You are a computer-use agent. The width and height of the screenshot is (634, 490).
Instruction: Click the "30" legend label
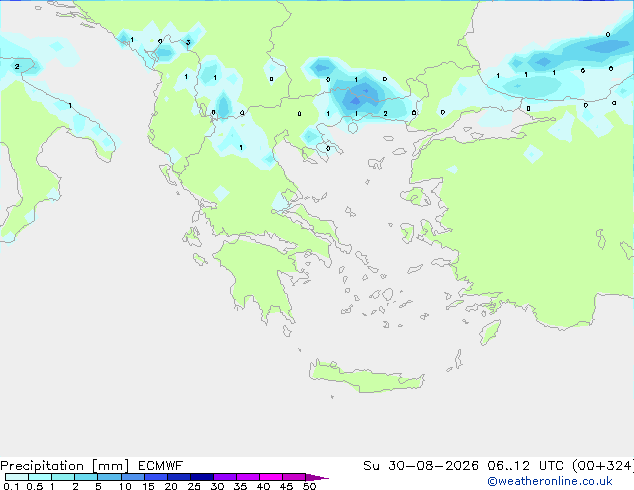click(x=217, y=486)
